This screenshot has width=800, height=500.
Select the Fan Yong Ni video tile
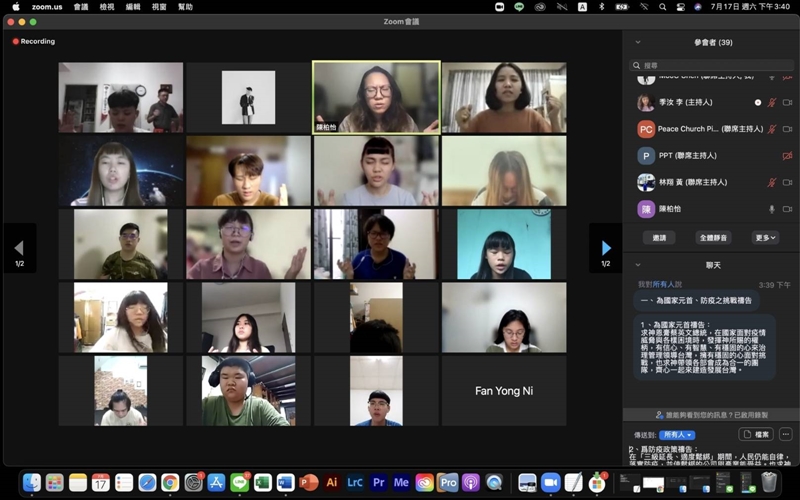[x=504, y=391]
